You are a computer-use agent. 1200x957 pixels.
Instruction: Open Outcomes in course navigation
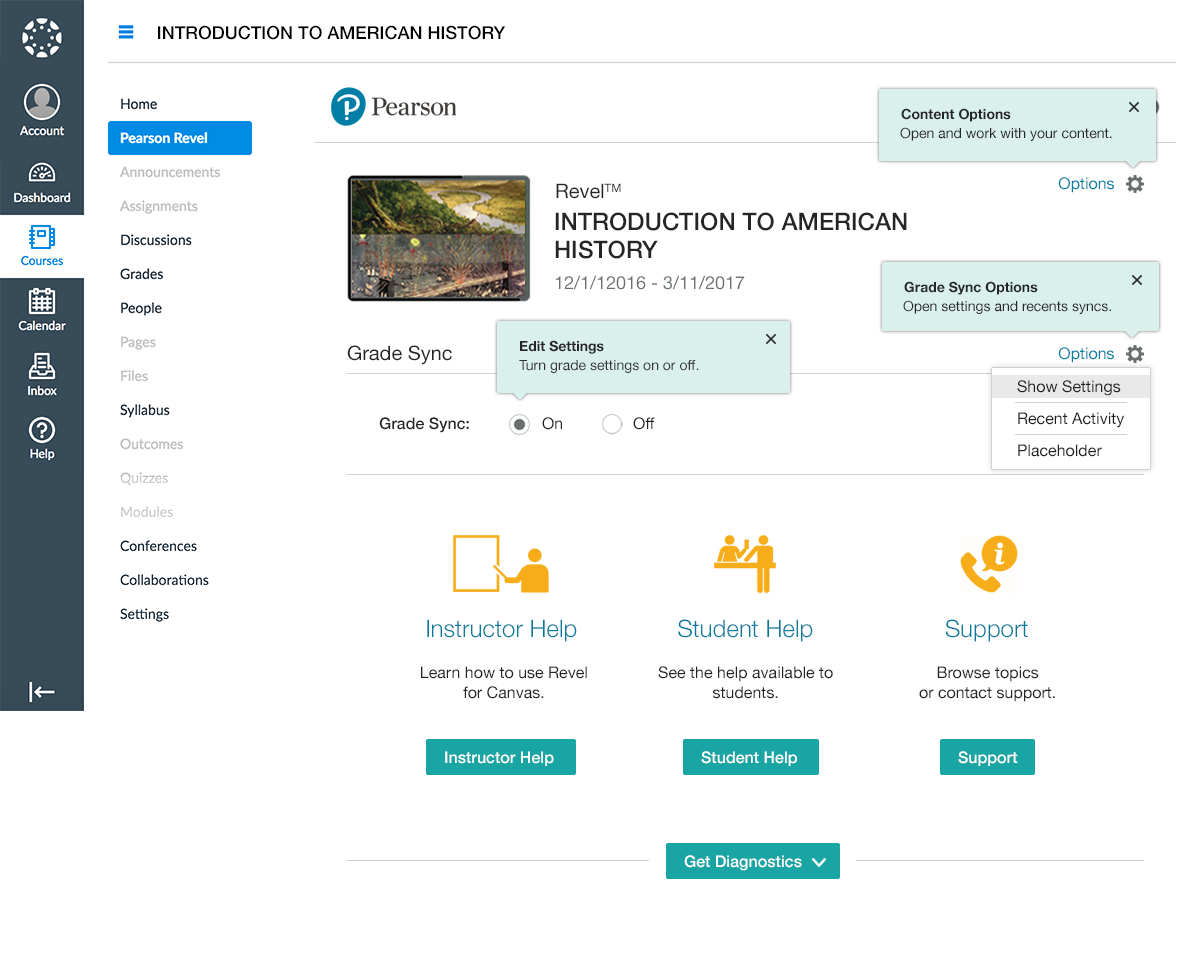coord(152,444)
